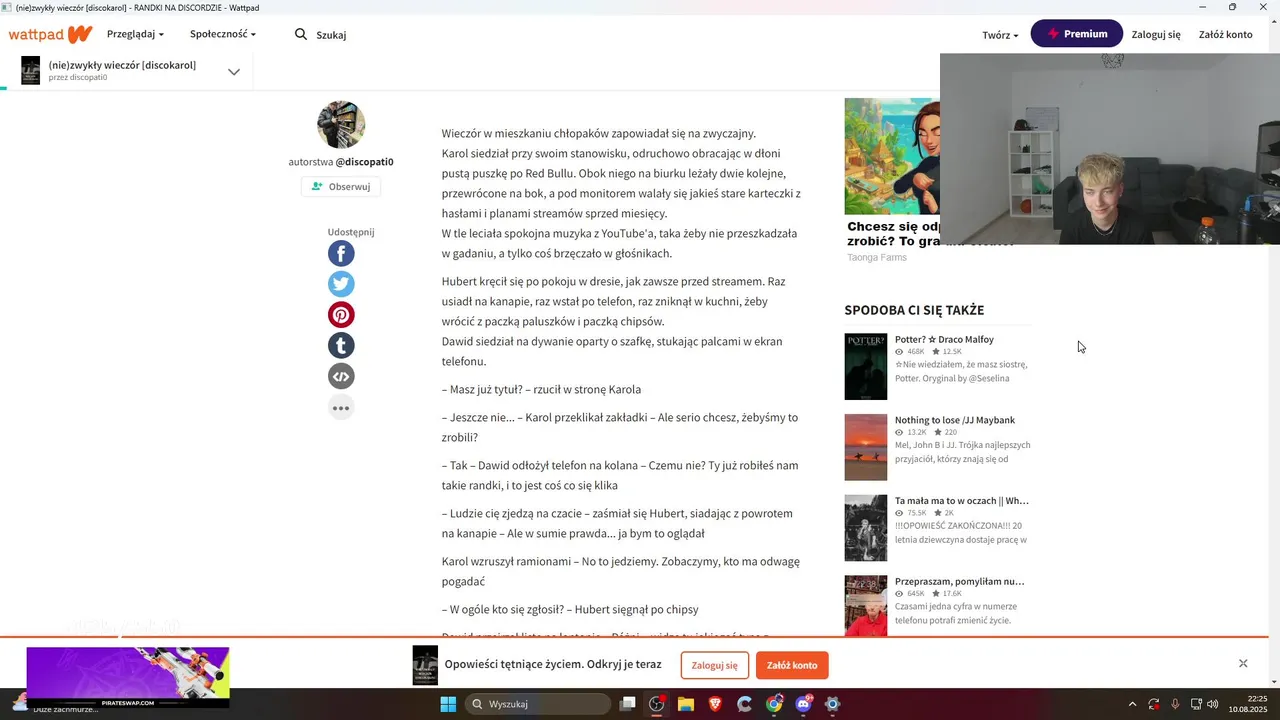Open more share options ellipsis
Viewport: 1280px width, 720px height.
(341, 407)
